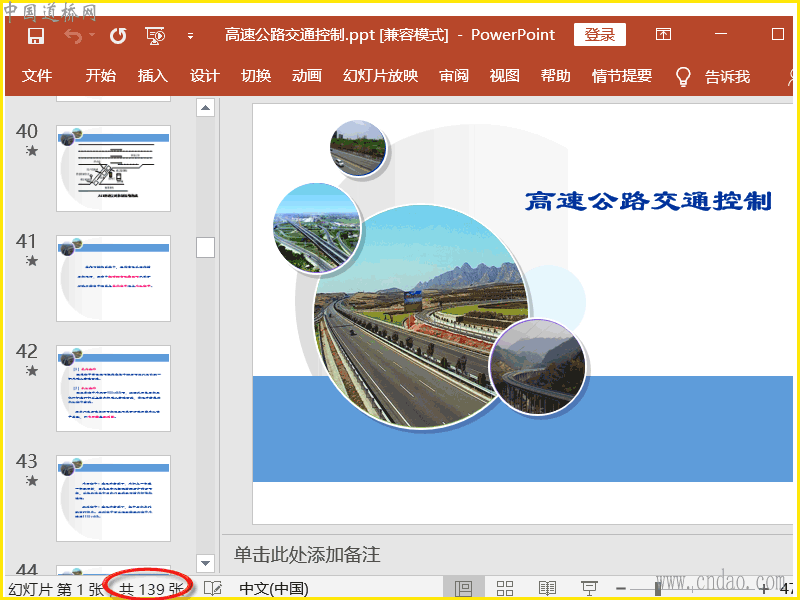Open the Undo history dropdown arrow
The image size is (800, 600).
[92, 36]
